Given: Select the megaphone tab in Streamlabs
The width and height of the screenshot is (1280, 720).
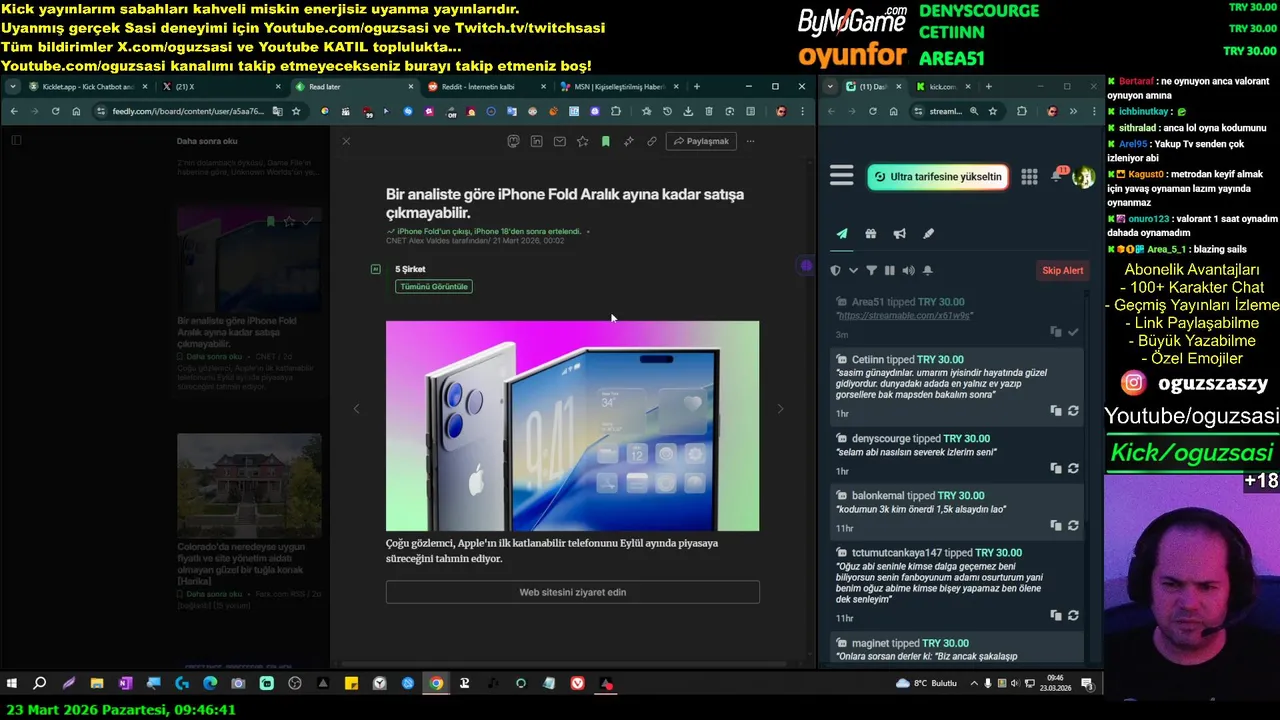Looking at the screenshot, I should [899, 233].
